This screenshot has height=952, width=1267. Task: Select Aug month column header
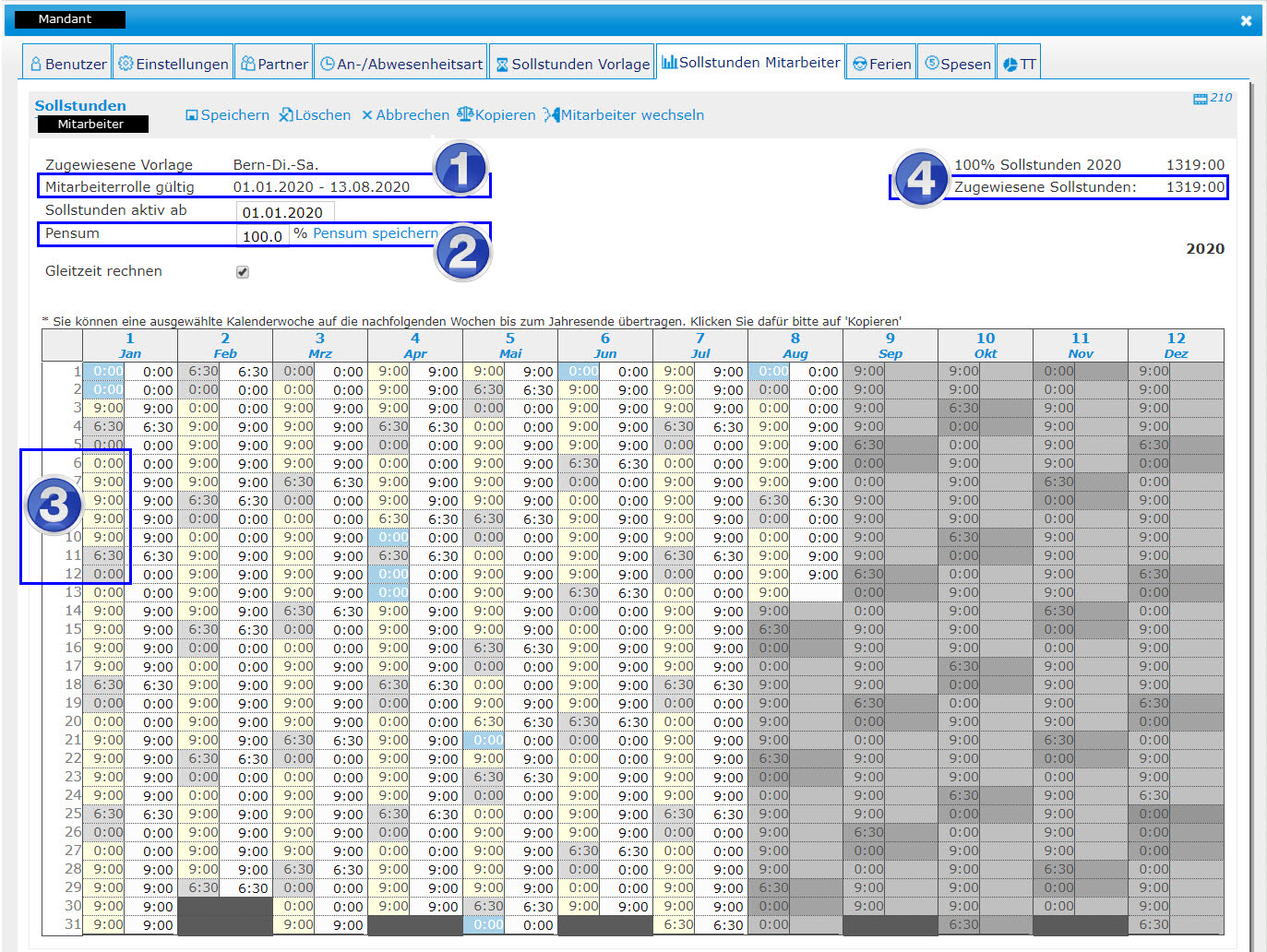point(795,346)
